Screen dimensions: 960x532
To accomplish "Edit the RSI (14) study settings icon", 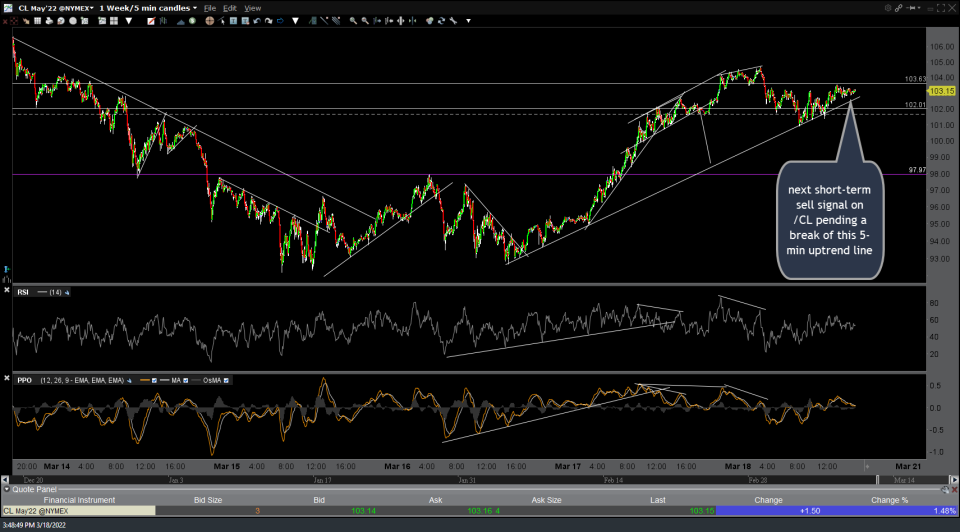I will (67, 293).
